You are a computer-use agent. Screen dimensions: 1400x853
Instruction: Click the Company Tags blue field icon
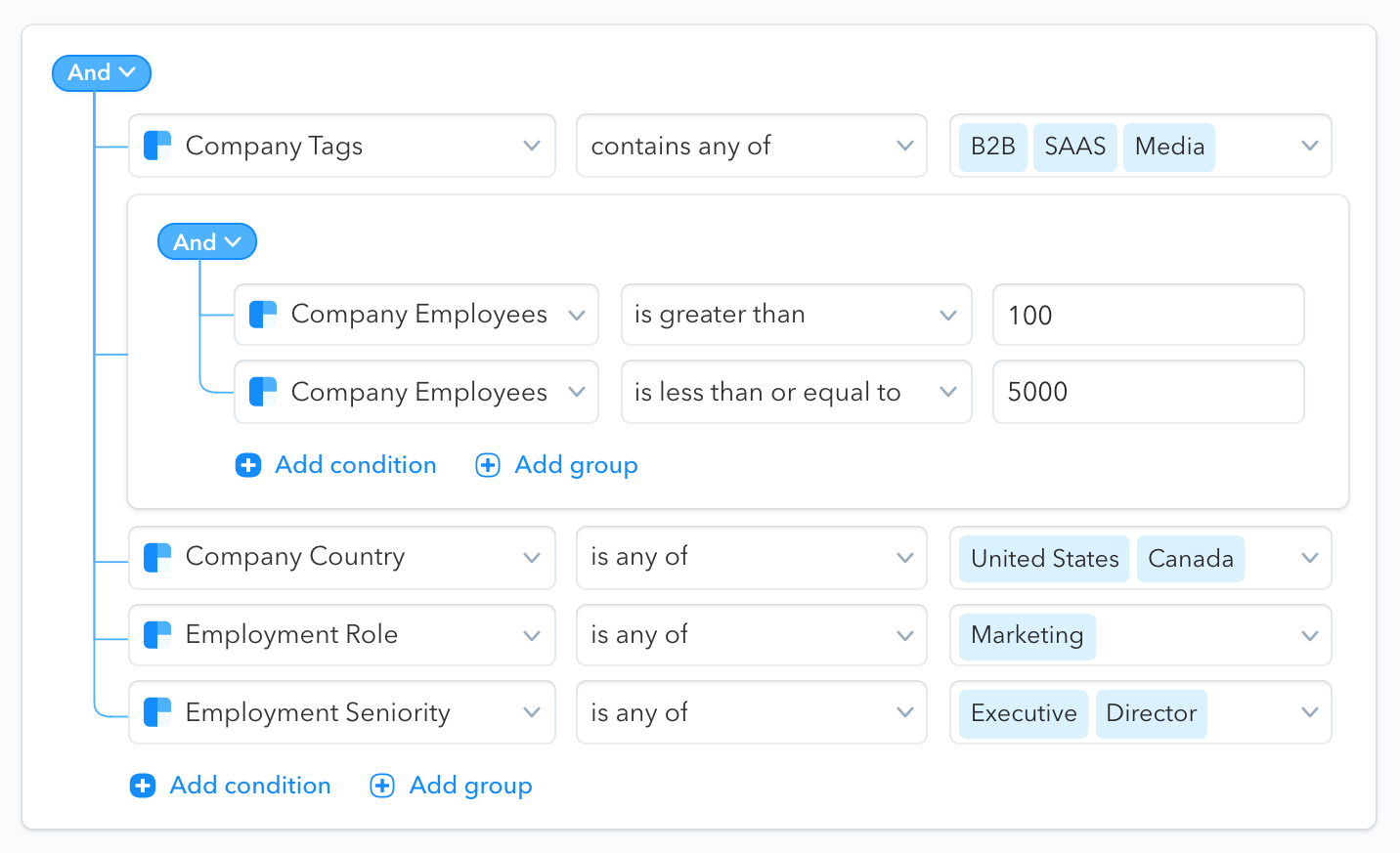(157, 146)
